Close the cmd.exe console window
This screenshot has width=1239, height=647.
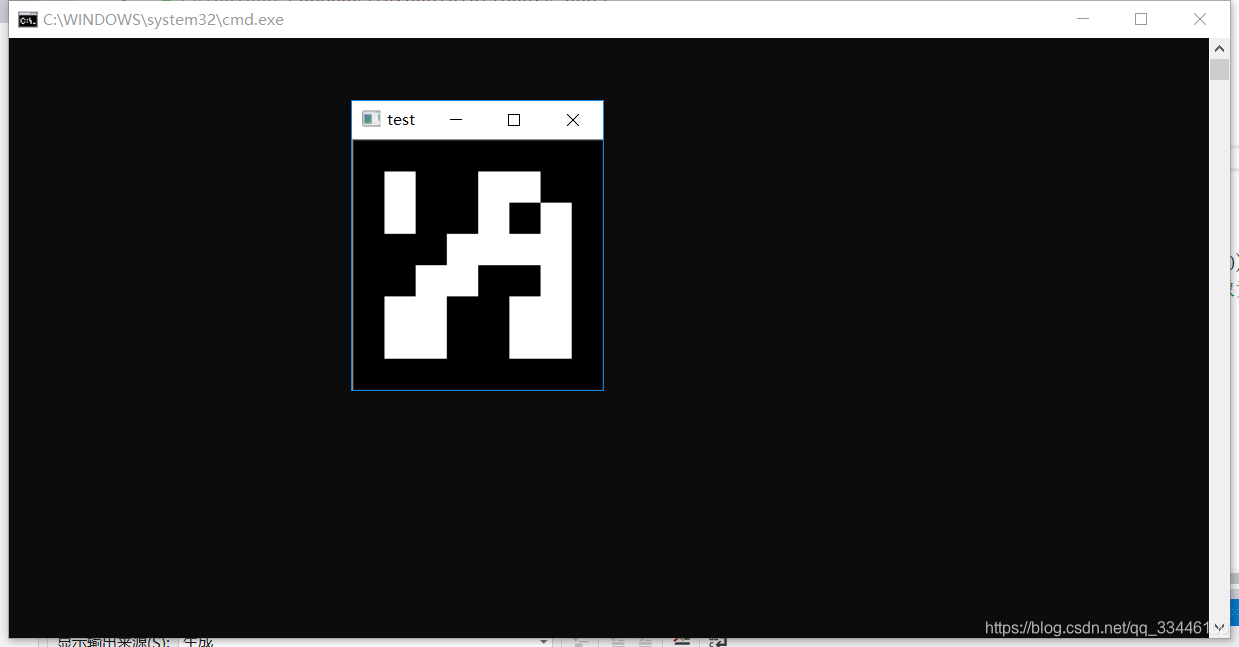[1200, 19]
